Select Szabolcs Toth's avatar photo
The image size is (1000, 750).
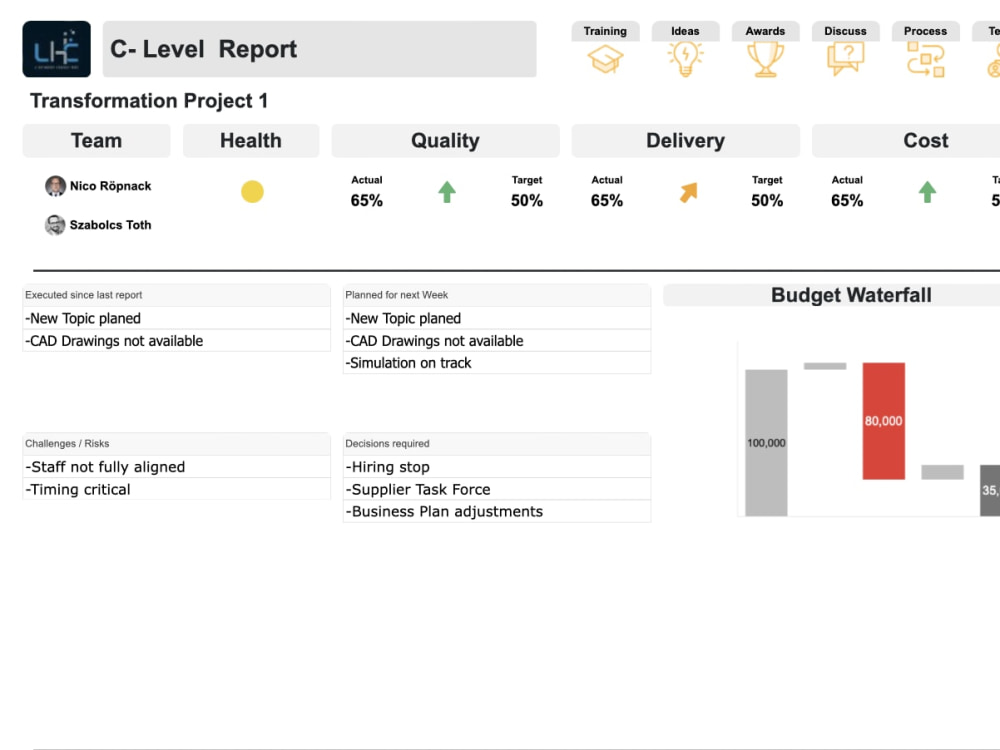click(x=55, y=225)
